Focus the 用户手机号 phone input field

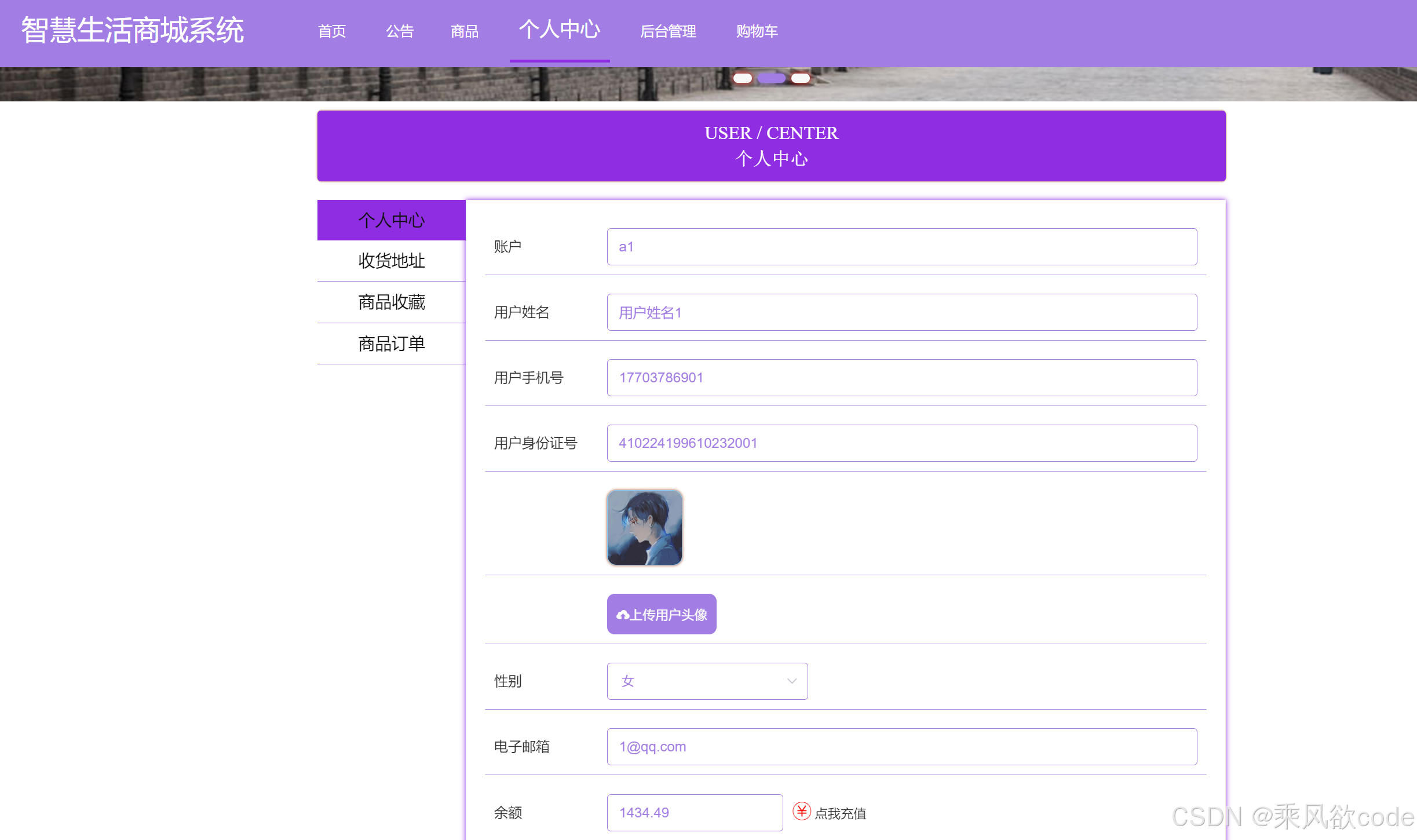click(901, 378)
